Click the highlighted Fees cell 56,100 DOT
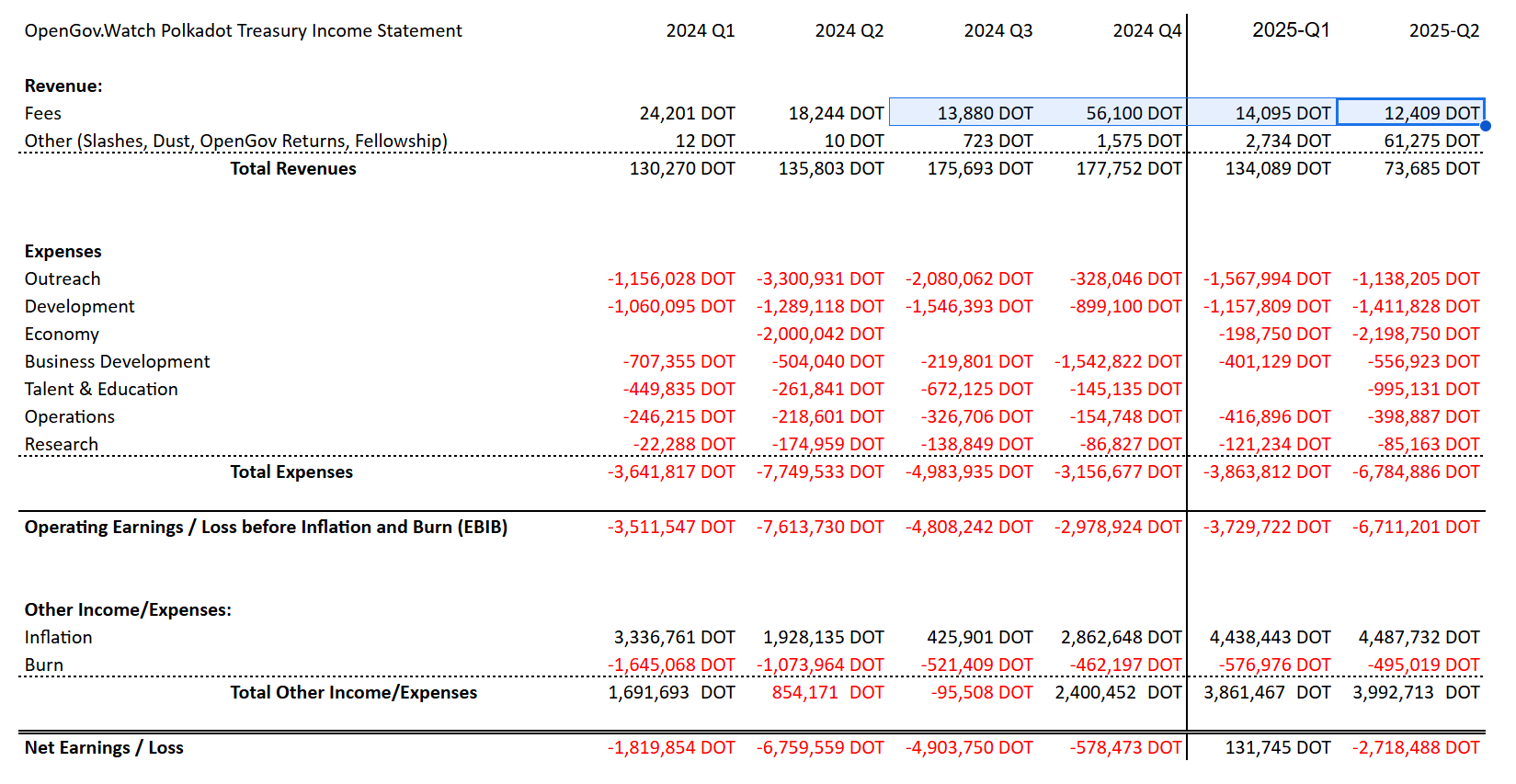This screenshot has width=1516, height=784. pos(1134,113)
